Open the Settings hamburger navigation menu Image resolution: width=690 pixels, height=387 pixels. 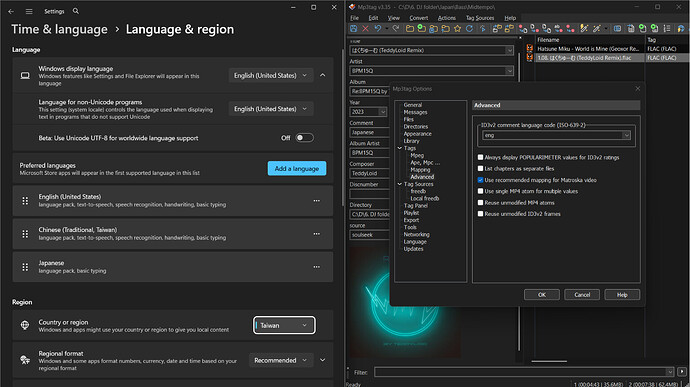(x=29, y=11)
